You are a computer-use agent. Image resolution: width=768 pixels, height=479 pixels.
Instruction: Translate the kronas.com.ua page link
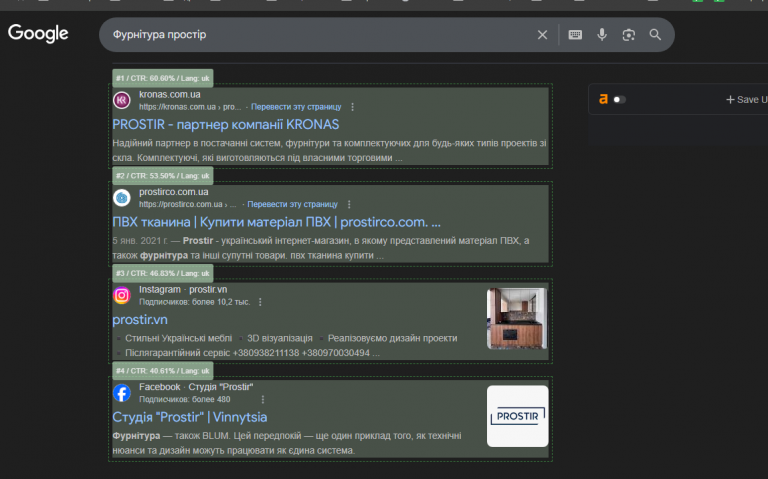click(x=296, y=107)
